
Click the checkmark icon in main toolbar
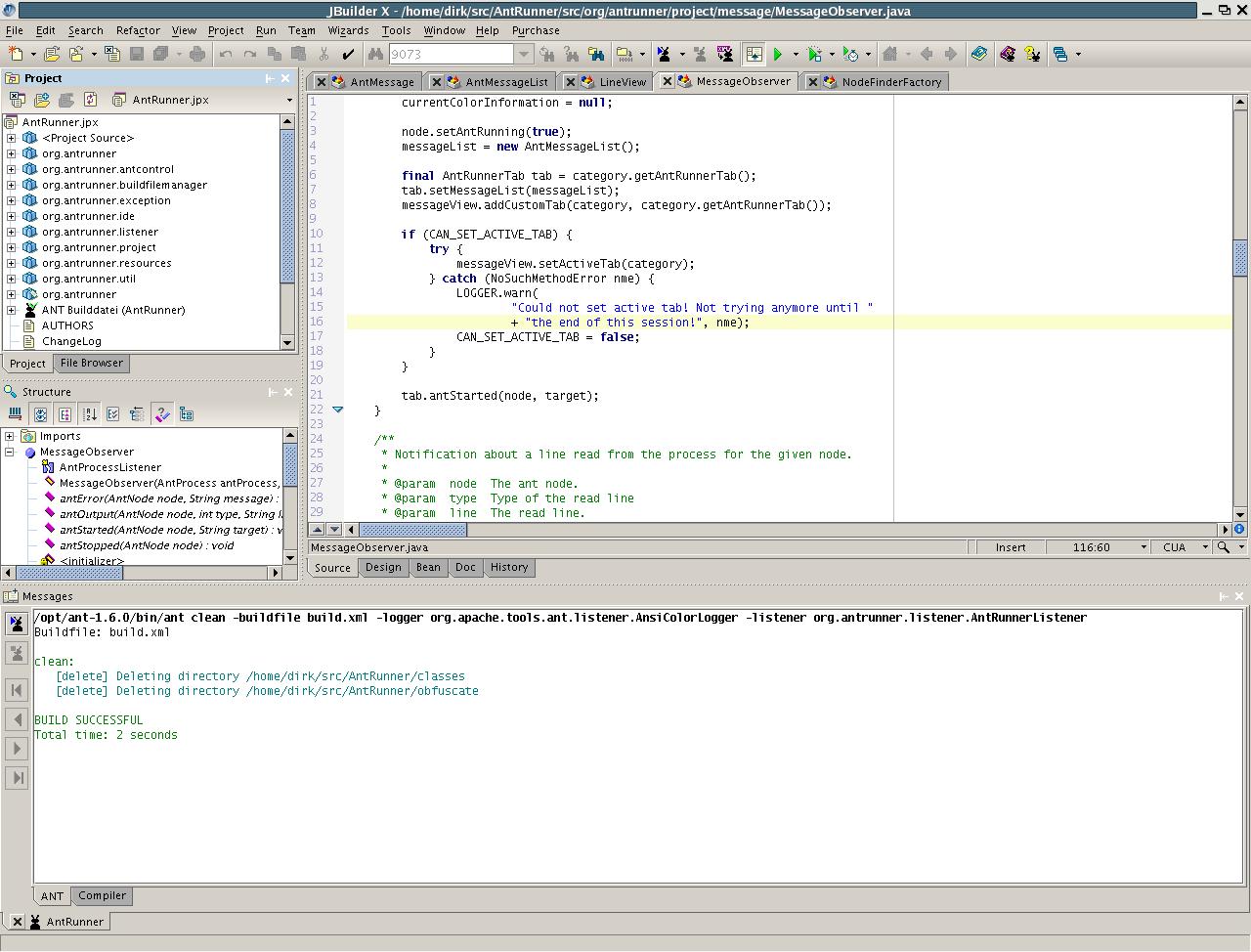click(x=348, y=54)
